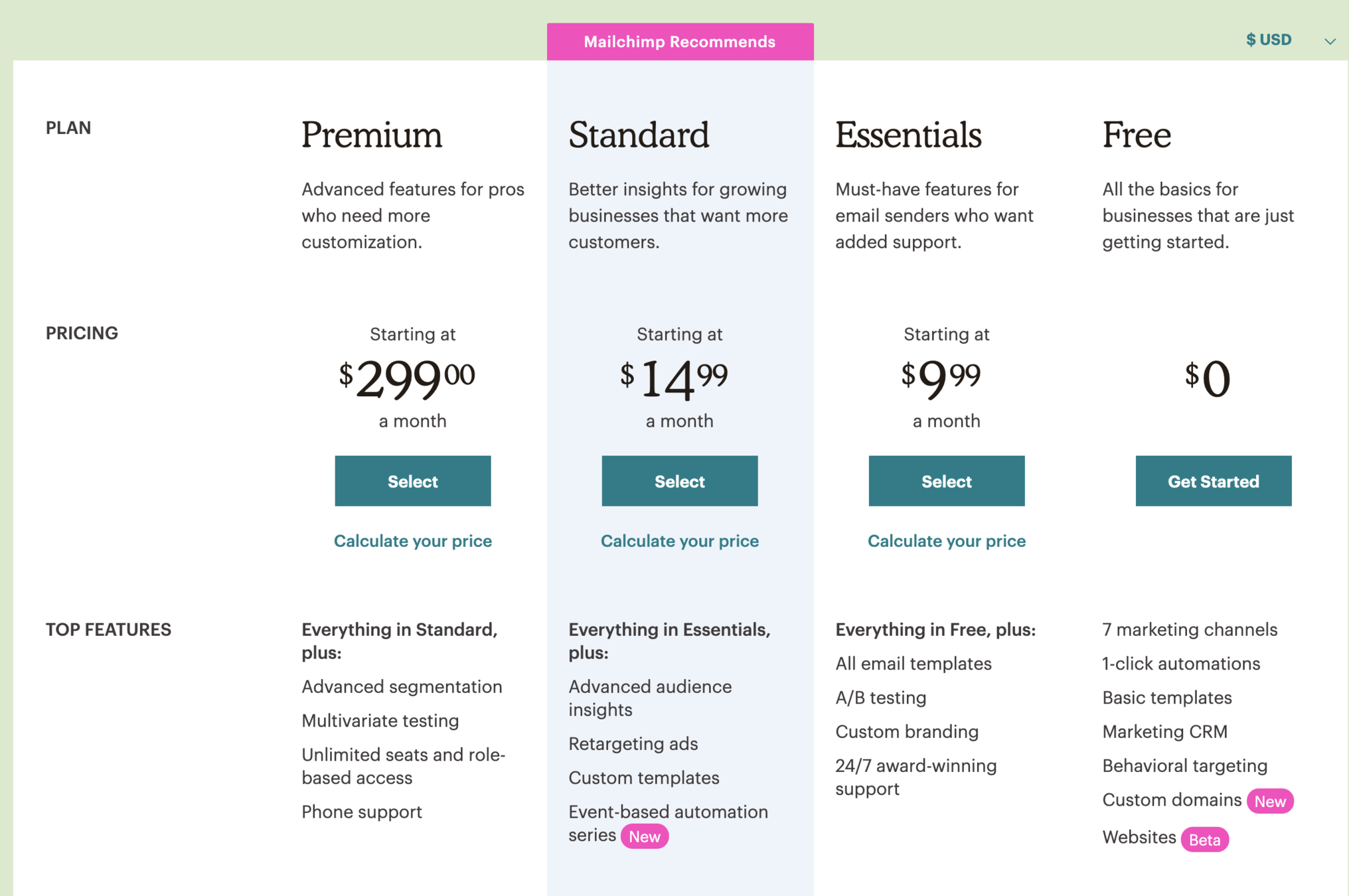Click the Free plan heading
The width and height of the screenshot is (1349, 896).
(1137, 135)
